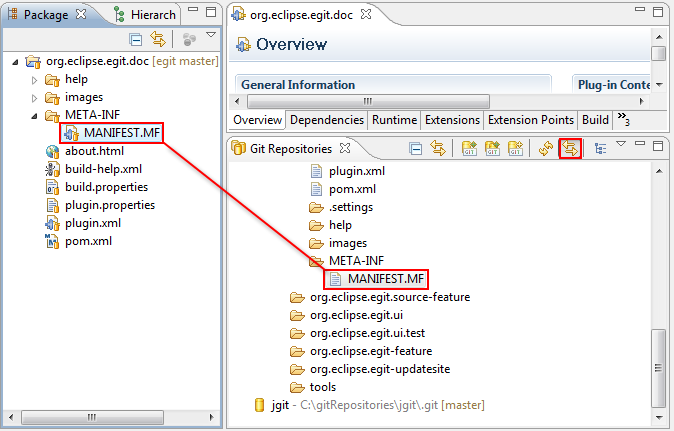This screenshot has width=674, height=431.
Task: Open the Overview page tab
Action: [257, 120]
